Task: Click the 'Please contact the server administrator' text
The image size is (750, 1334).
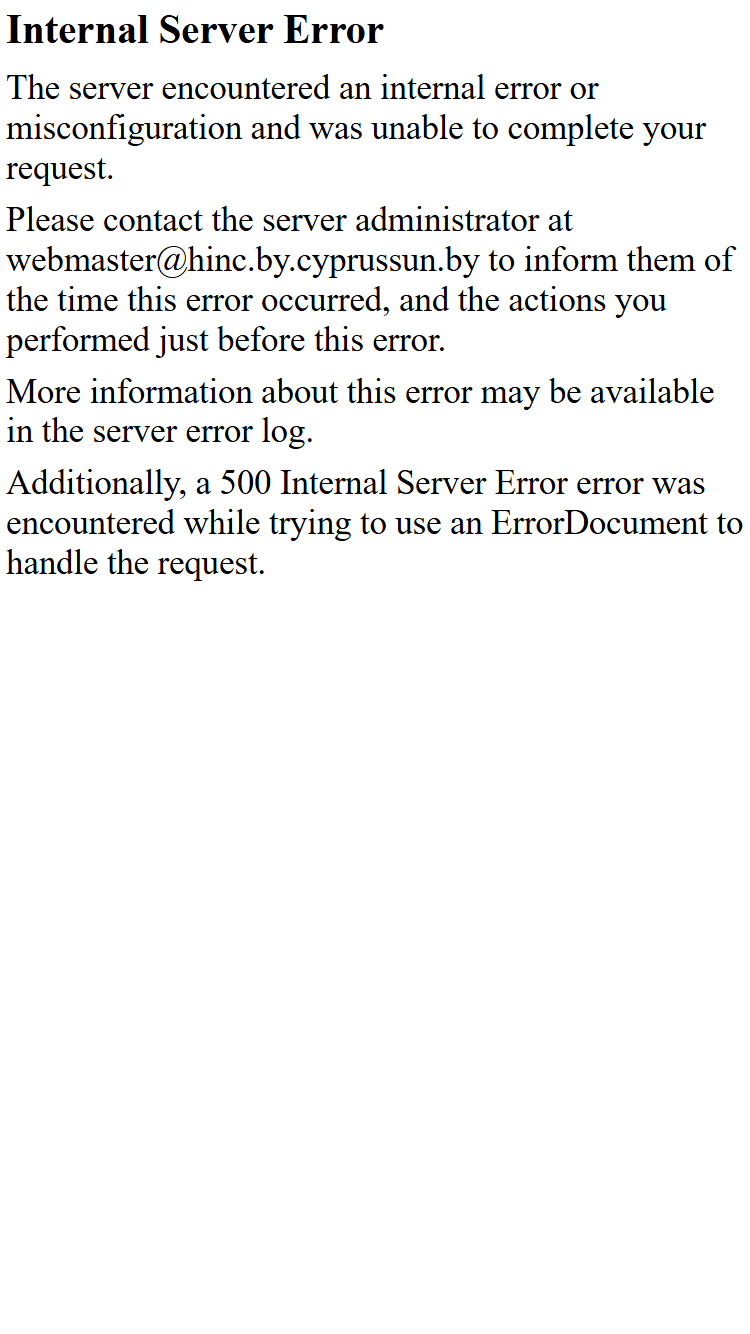Action: coord(290,220)
